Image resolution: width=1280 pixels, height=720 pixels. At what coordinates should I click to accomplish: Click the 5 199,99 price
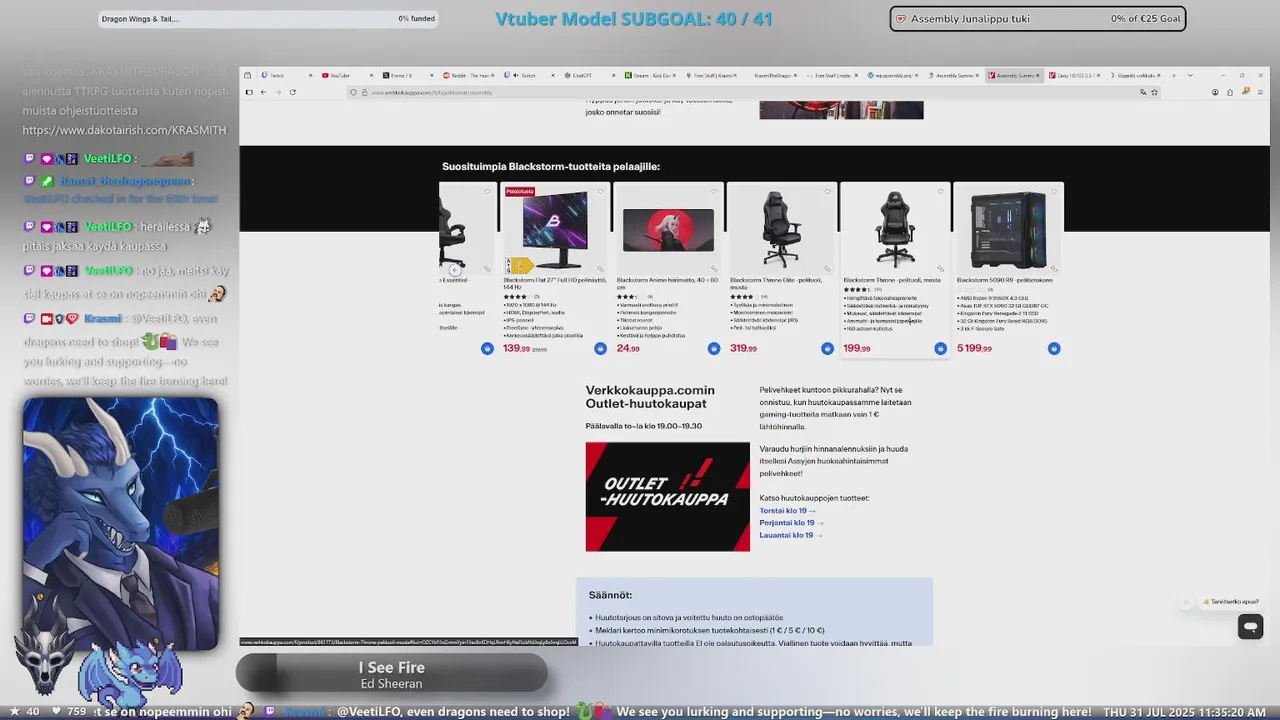(x=974, y=348)
